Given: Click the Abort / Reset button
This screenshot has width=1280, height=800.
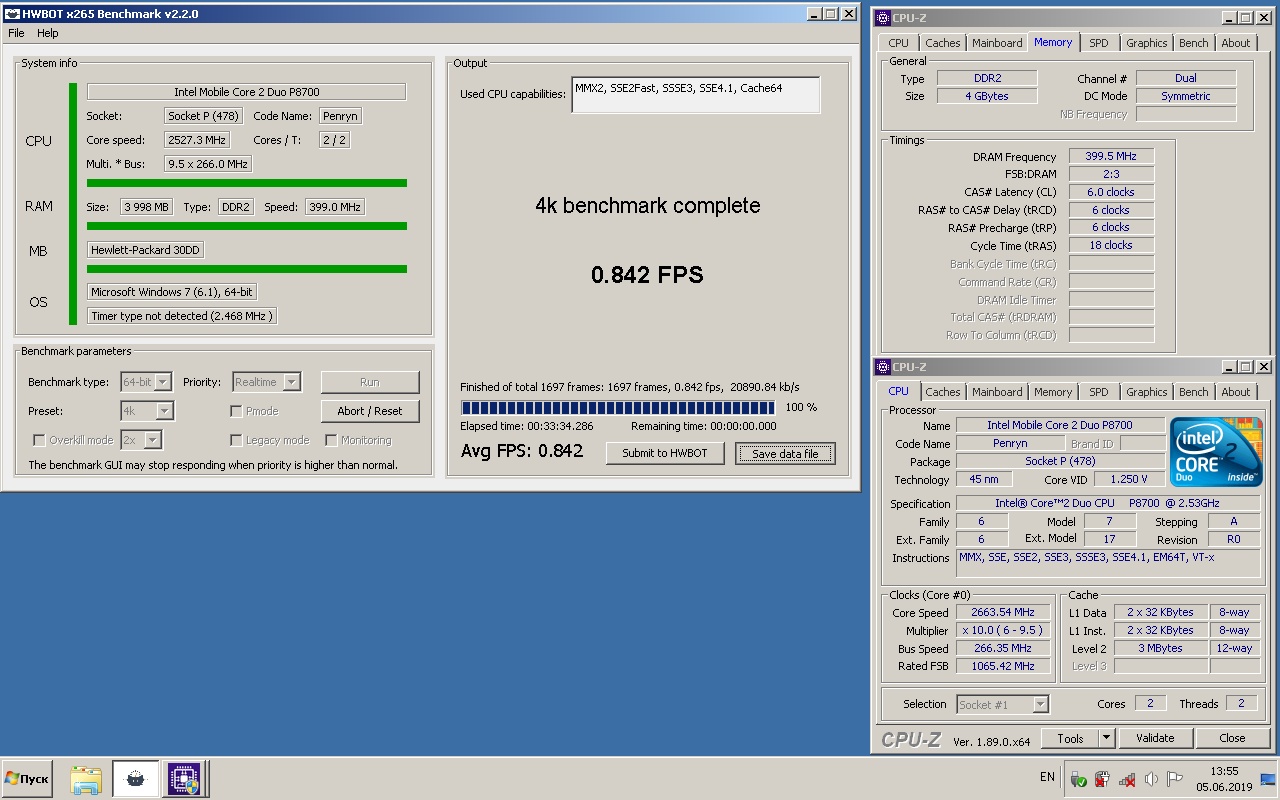Looking at the screenshot, I should coord(370,411).
